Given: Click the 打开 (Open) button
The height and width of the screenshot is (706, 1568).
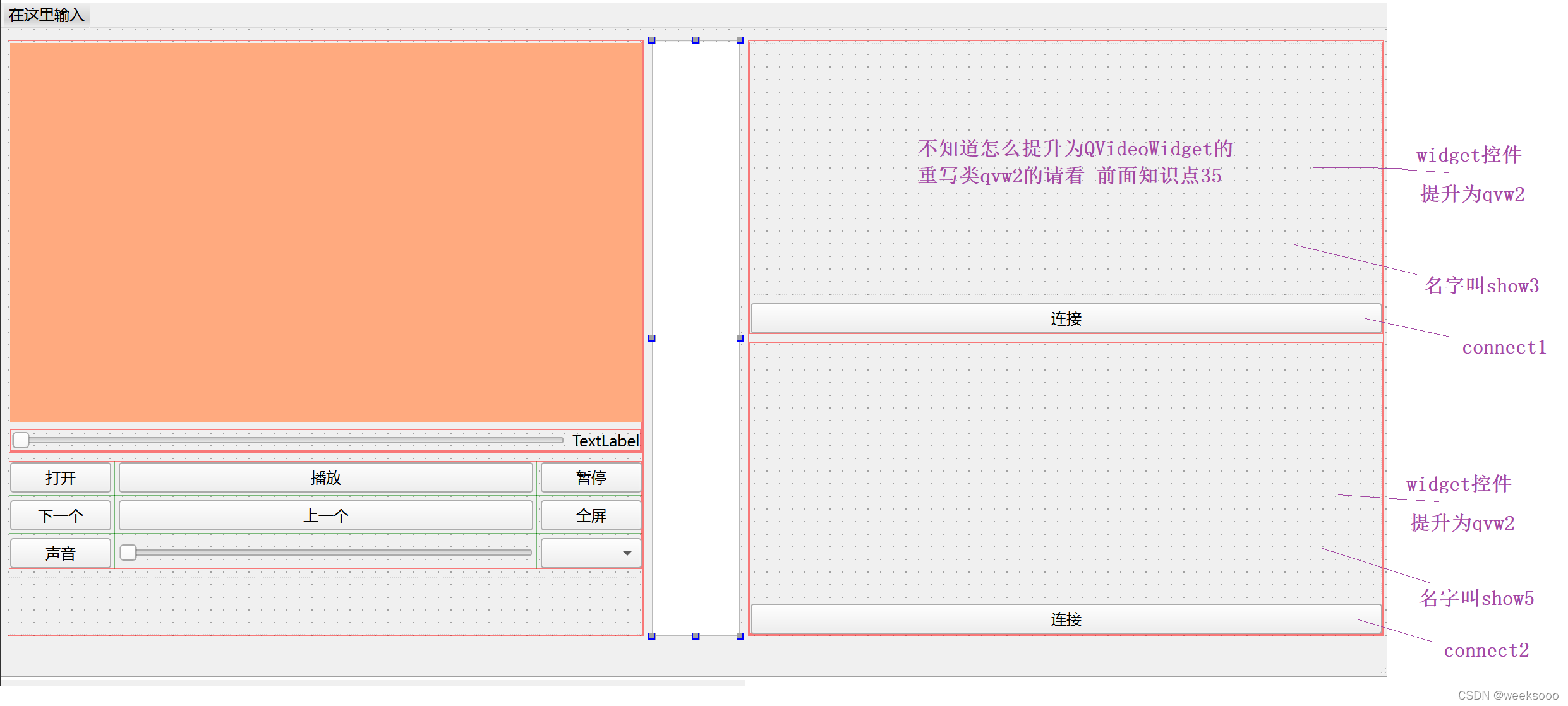Looking at the screenshot, I should [x=61, y=478].
